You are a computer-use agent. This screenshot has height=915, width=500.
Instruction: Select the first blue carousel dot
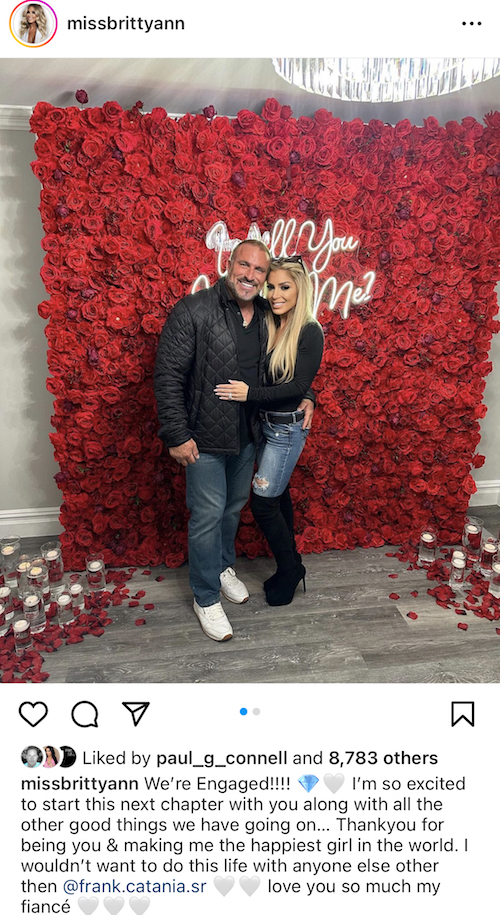[244, 711]
